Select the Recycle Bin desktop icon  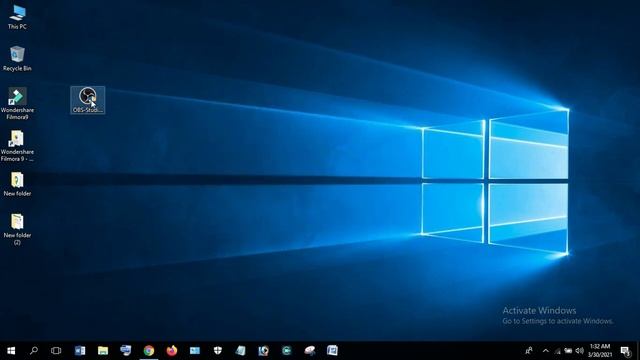pos(17,59)
